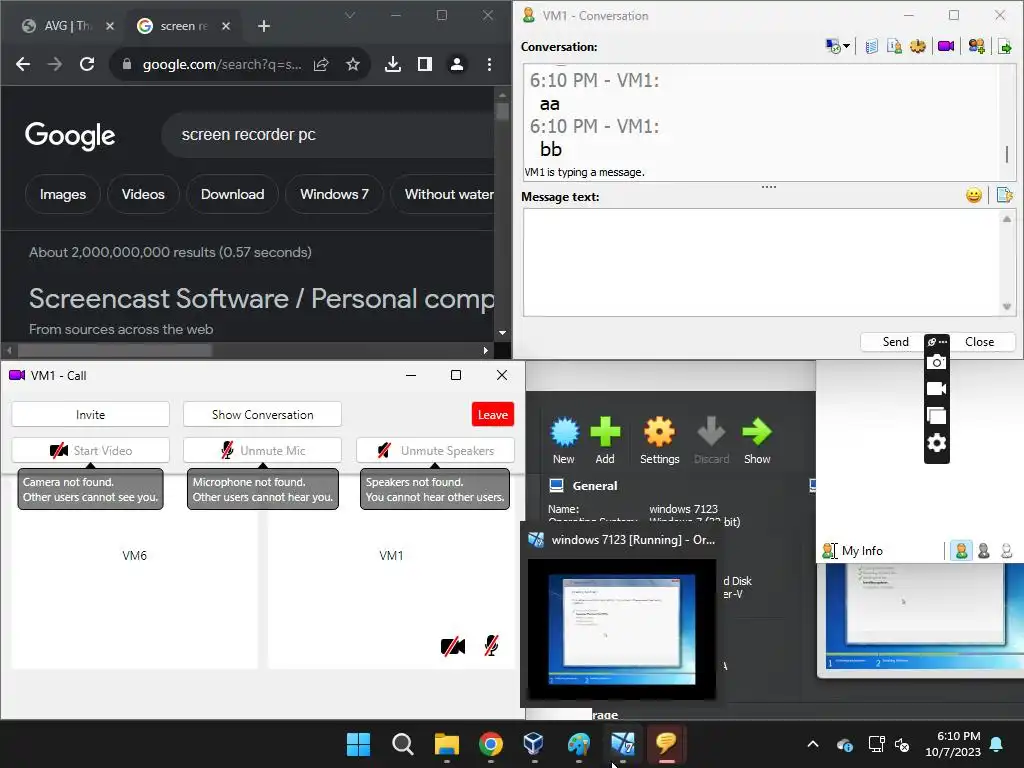Click the timer gear icon in Conversation toolbar
1024x768 pixels.
pos(918,46)
